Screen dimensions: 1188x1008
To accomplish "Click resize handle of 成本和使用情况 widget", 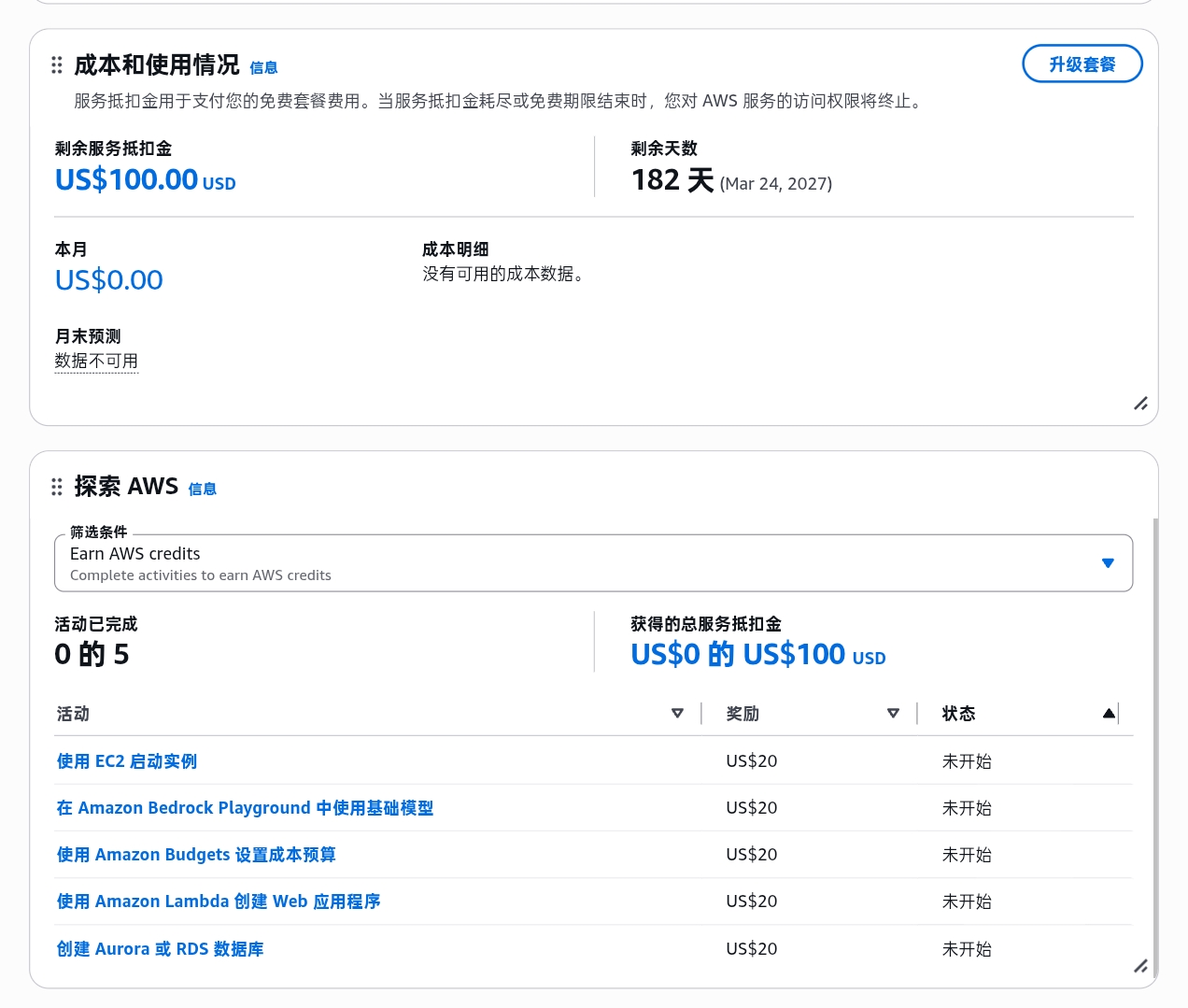I will 1140,404.
